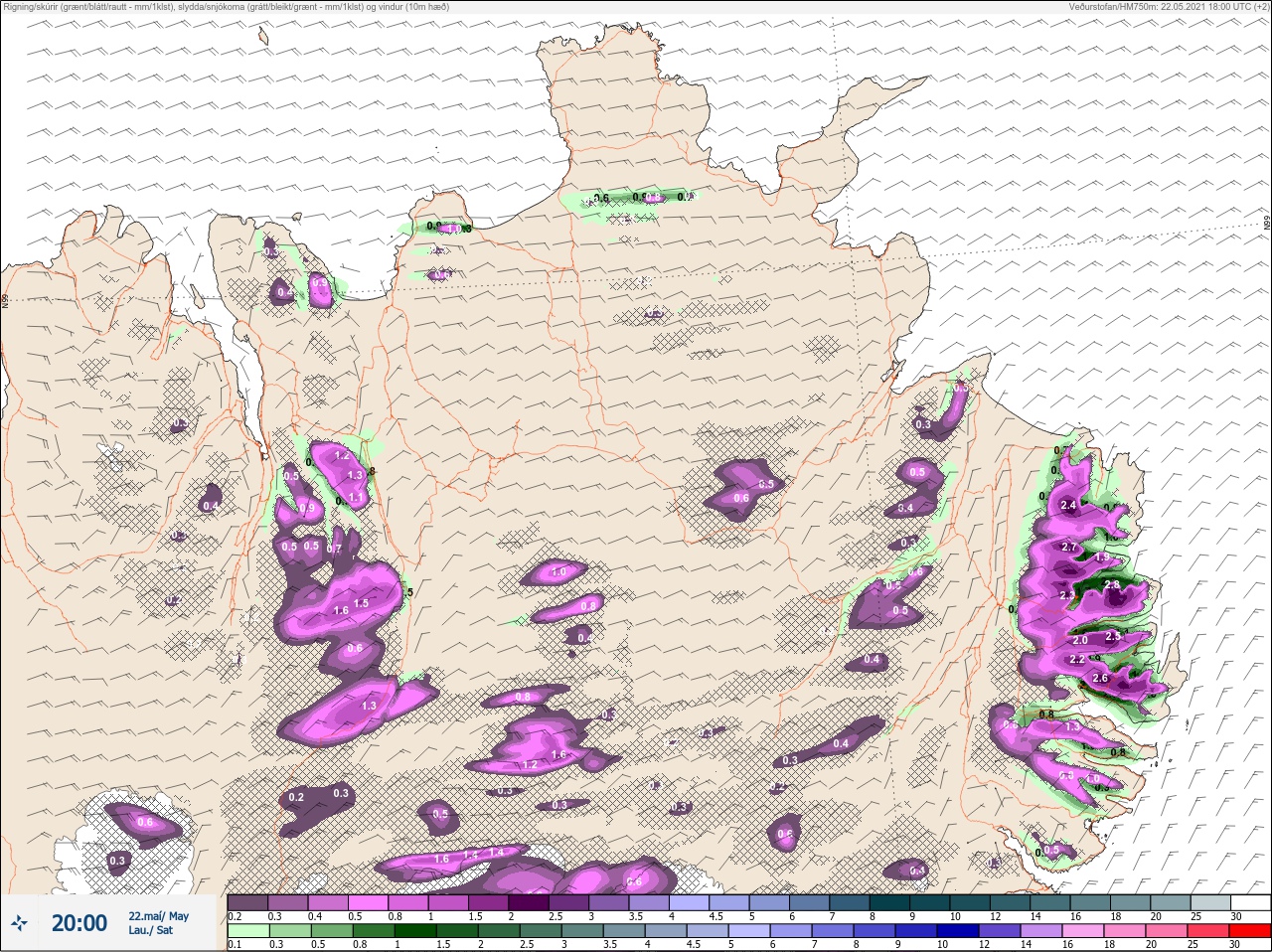Viewport: 1272px width, 952px height.
Task: Click the 2.0 precipitation value on the map
Action: (1080, 641)
